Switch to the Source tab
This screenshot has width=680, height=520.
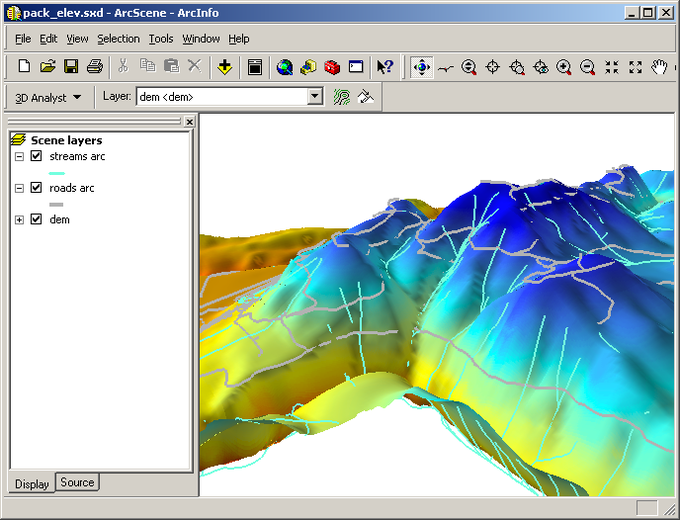pos(77,482)
